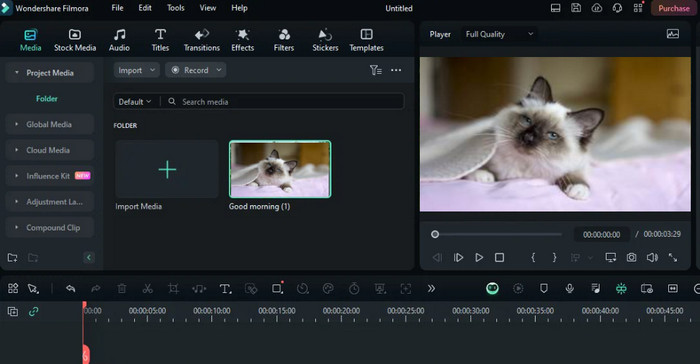The image size is (700, 364).
Task: Expand the Global Media section
Action: tap(50, 125)
